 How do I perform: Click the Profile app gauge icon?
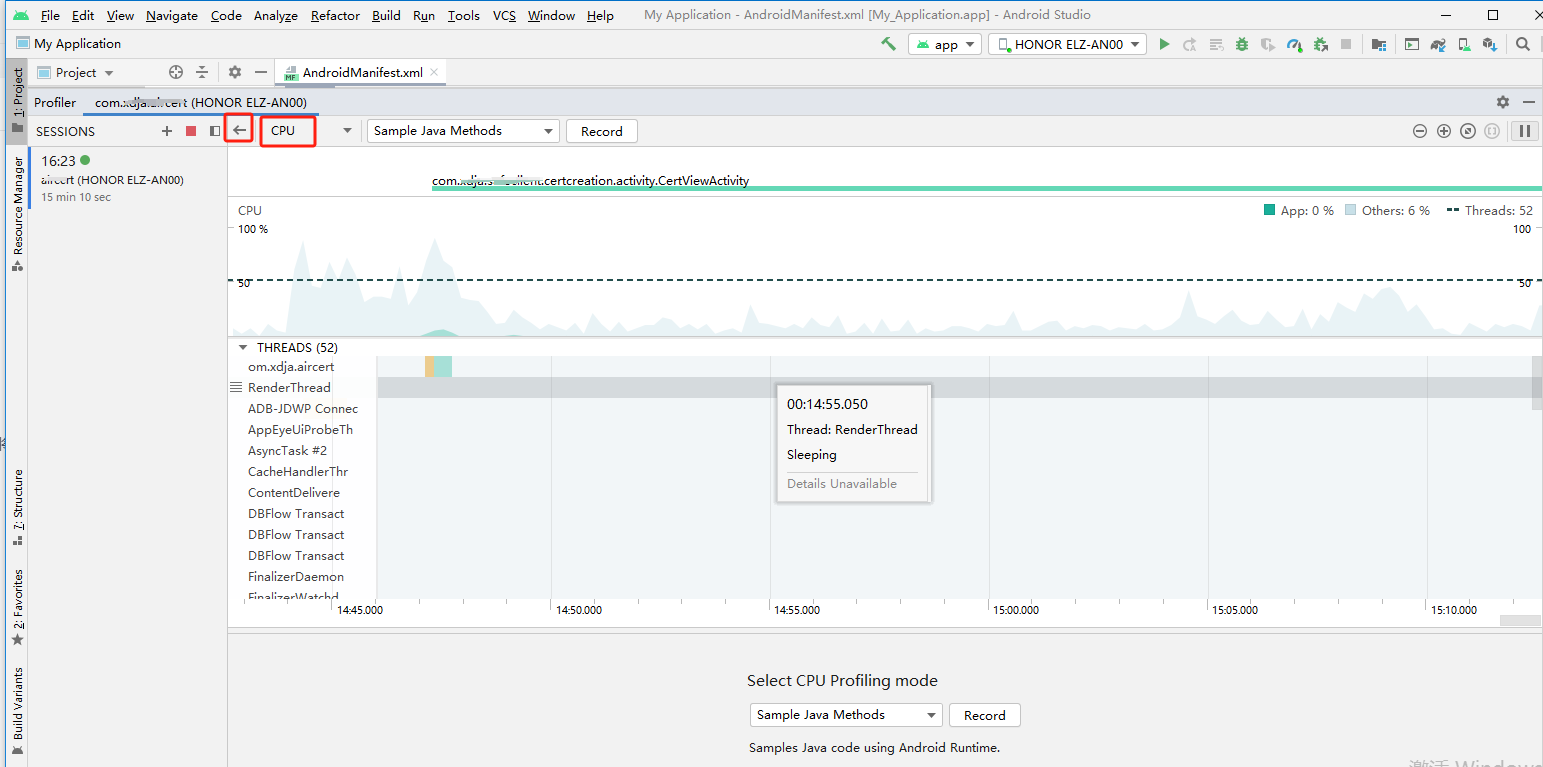click(x=1294, y=44)
